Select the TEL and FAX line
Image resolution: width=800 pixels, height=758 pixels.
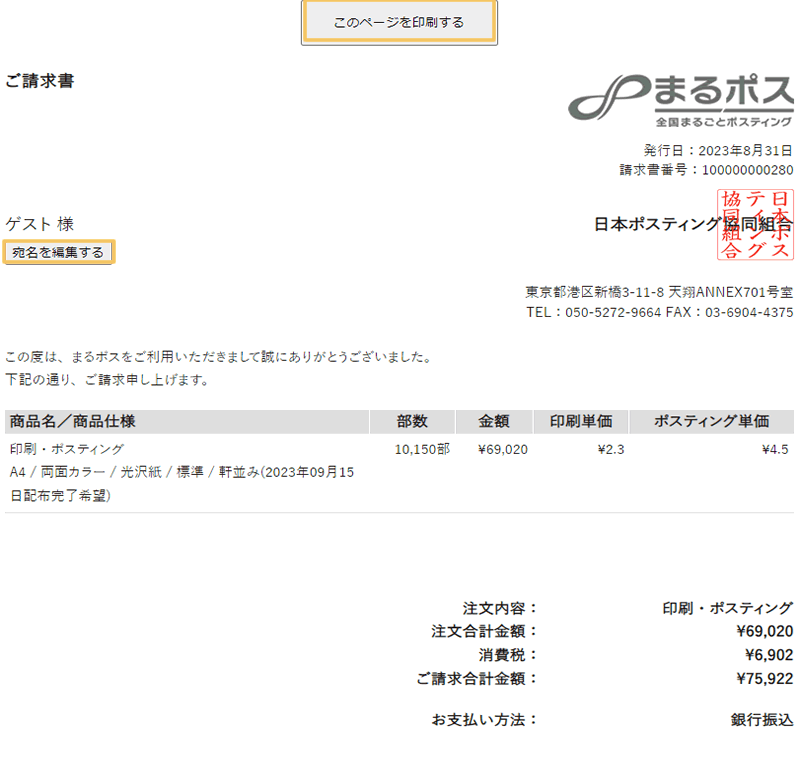660,312
